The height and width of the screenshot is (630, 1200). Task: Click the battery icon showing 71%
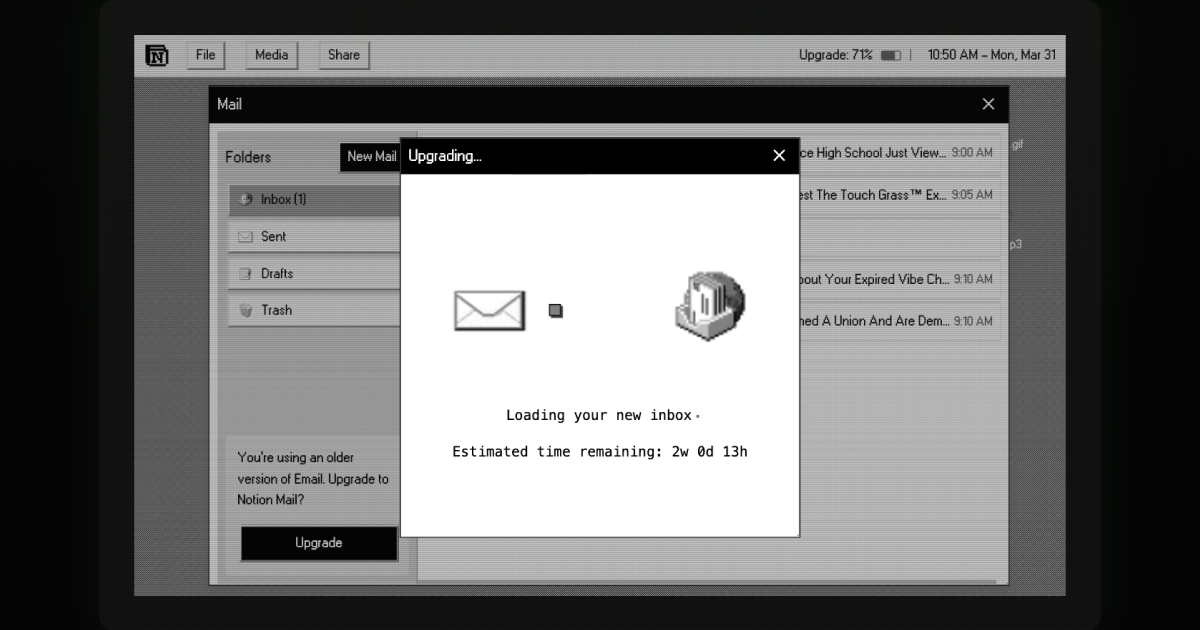(x=889, y=55)
